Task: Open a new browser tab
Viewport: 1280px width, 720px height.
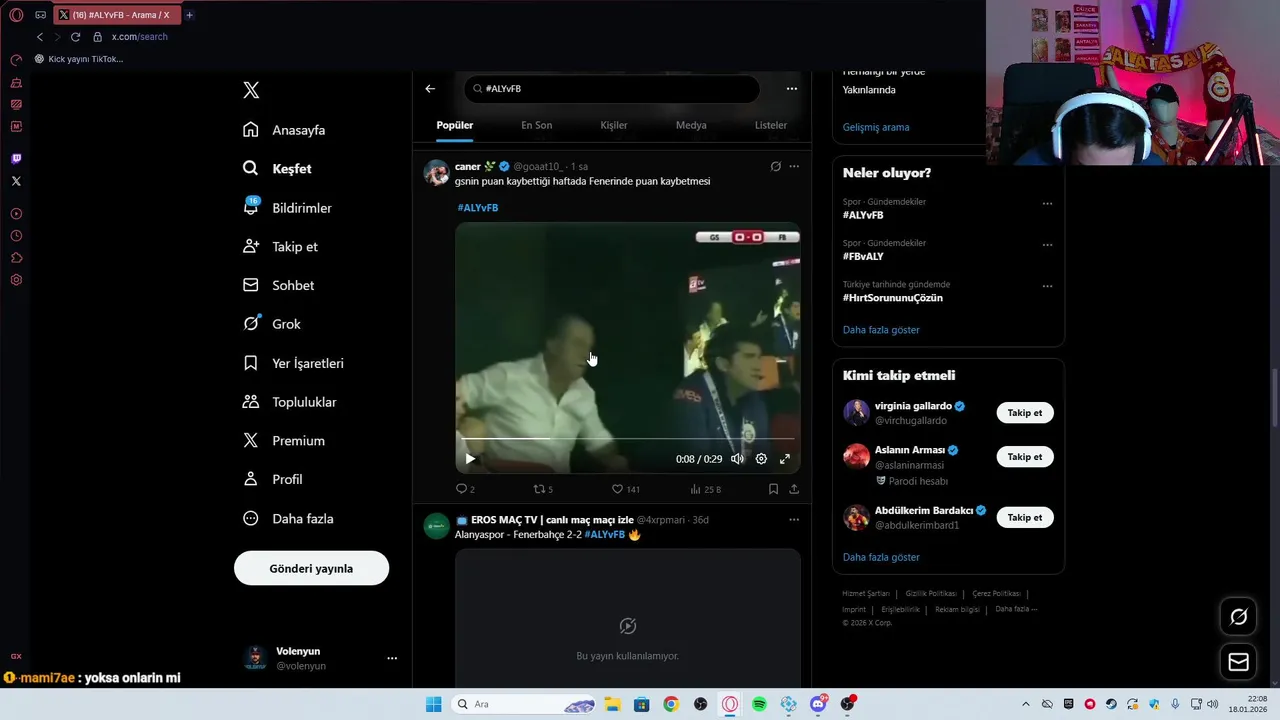Action: (x=189, y=15)
